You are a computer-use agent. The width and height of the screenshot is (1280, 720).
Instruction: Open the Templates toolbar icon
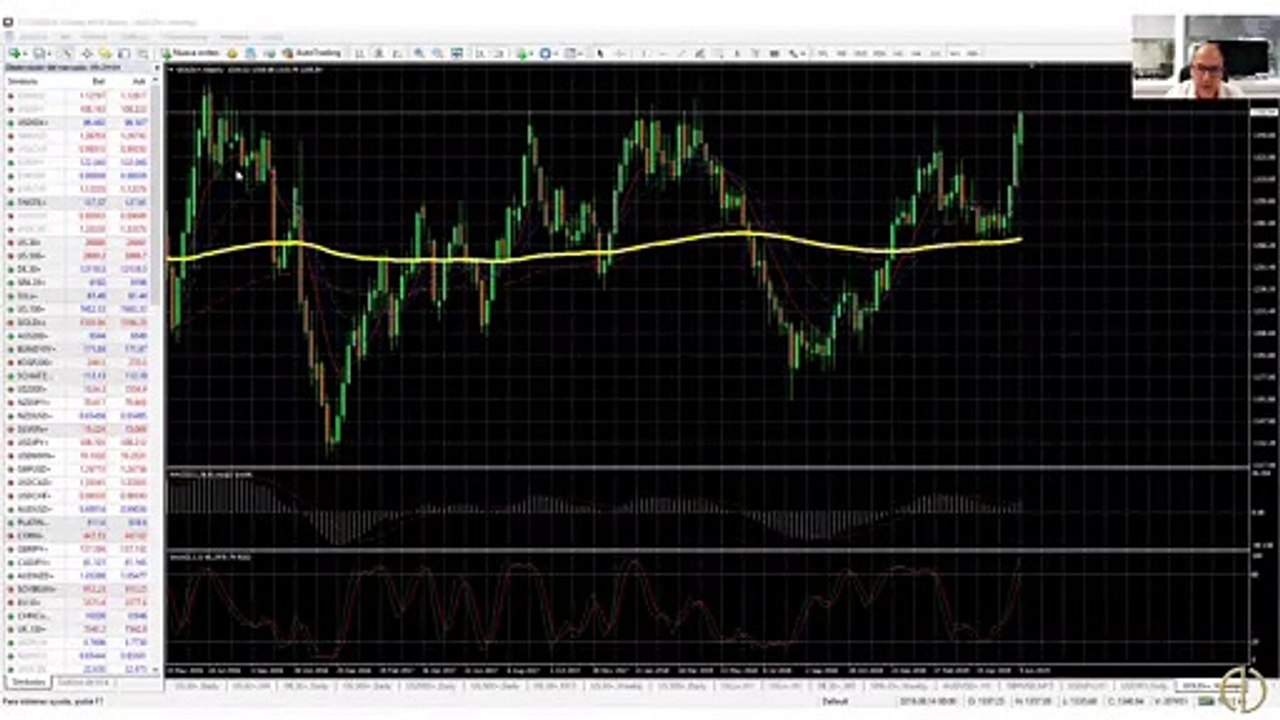[570, 53]
